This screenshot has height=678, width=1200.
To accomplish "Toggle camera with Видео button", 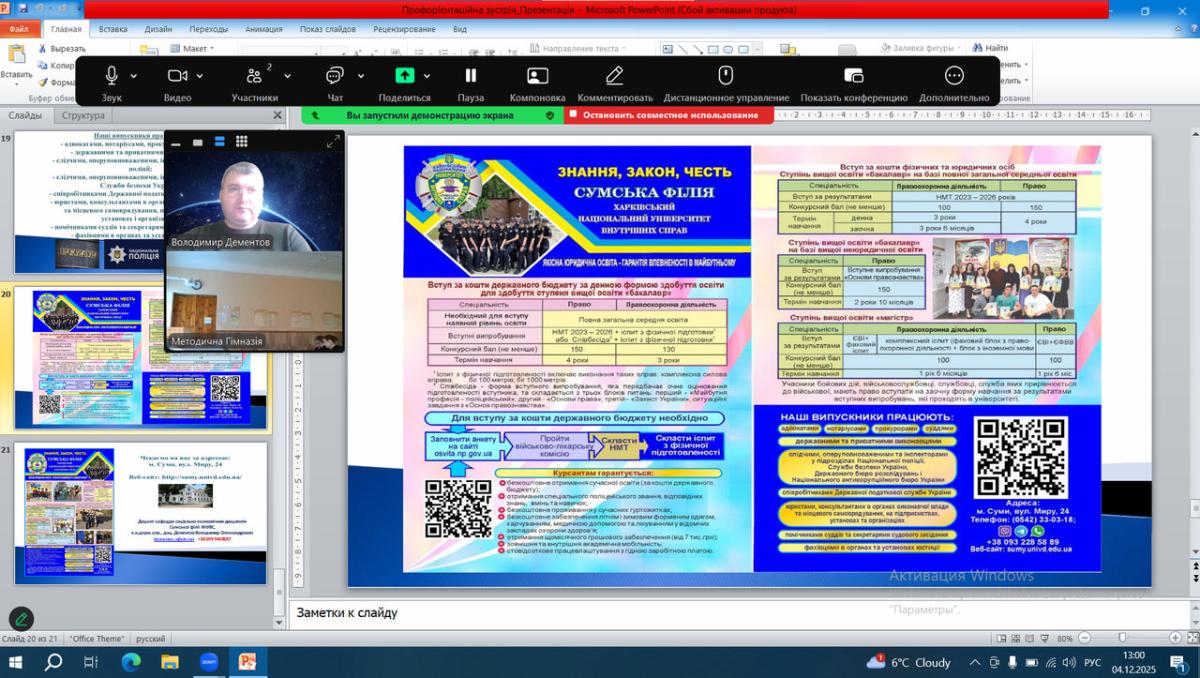I will (x=177, y=76).
